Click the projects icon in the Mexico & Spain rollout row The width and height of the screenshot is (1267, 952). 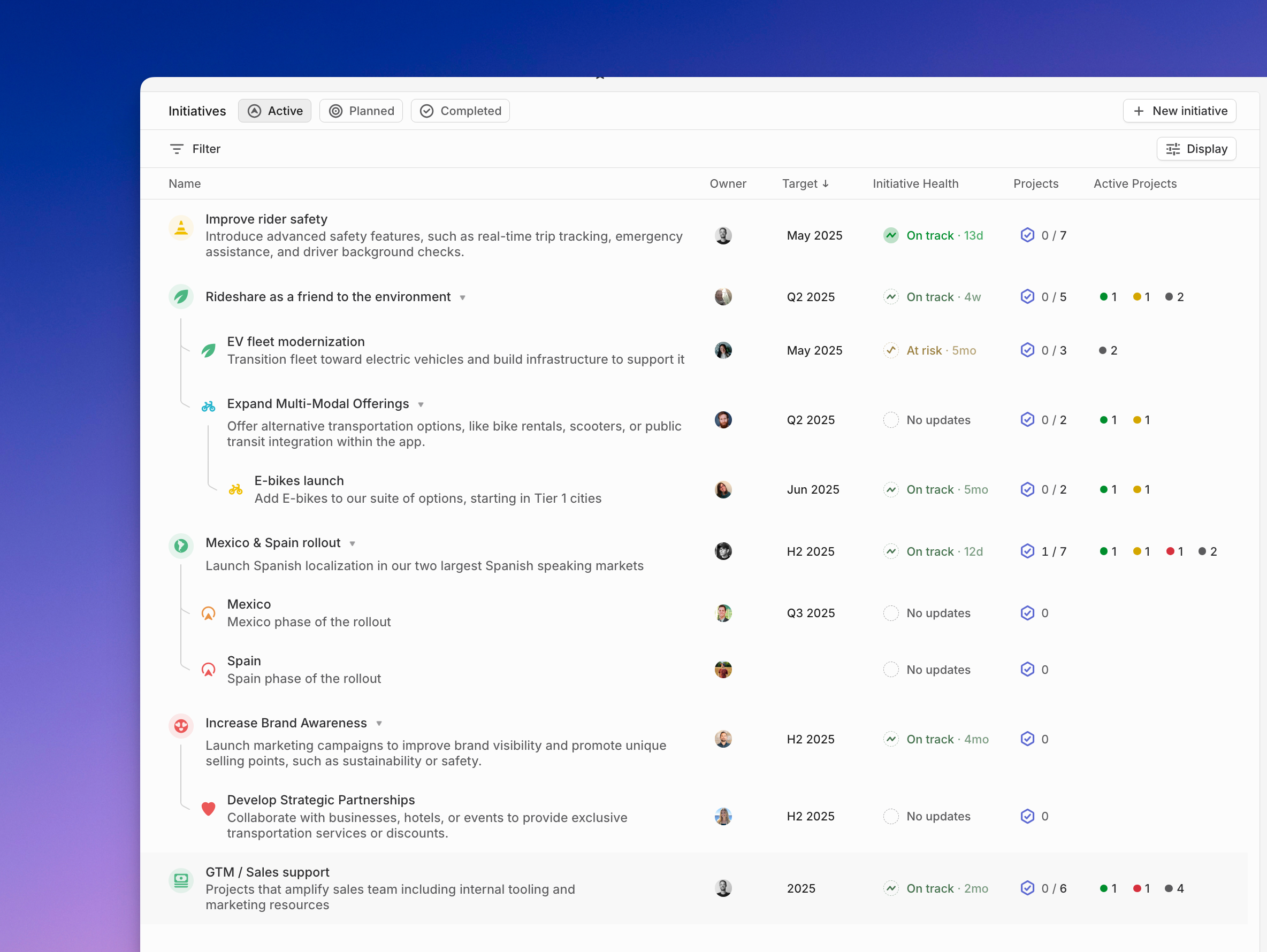pos(1027,551)
